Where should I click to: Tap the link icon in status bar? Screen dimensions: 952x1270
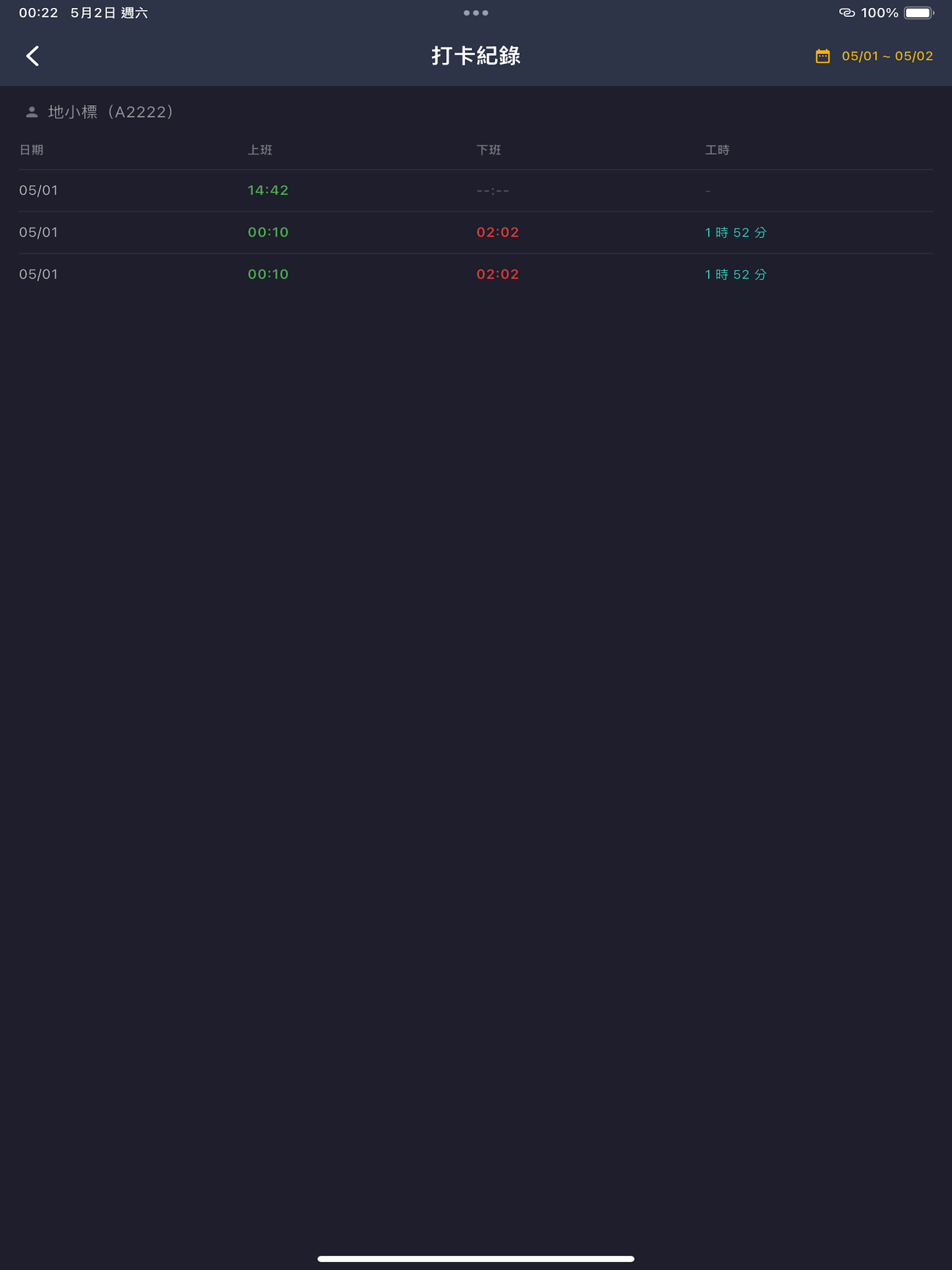[x=847, y=12]
